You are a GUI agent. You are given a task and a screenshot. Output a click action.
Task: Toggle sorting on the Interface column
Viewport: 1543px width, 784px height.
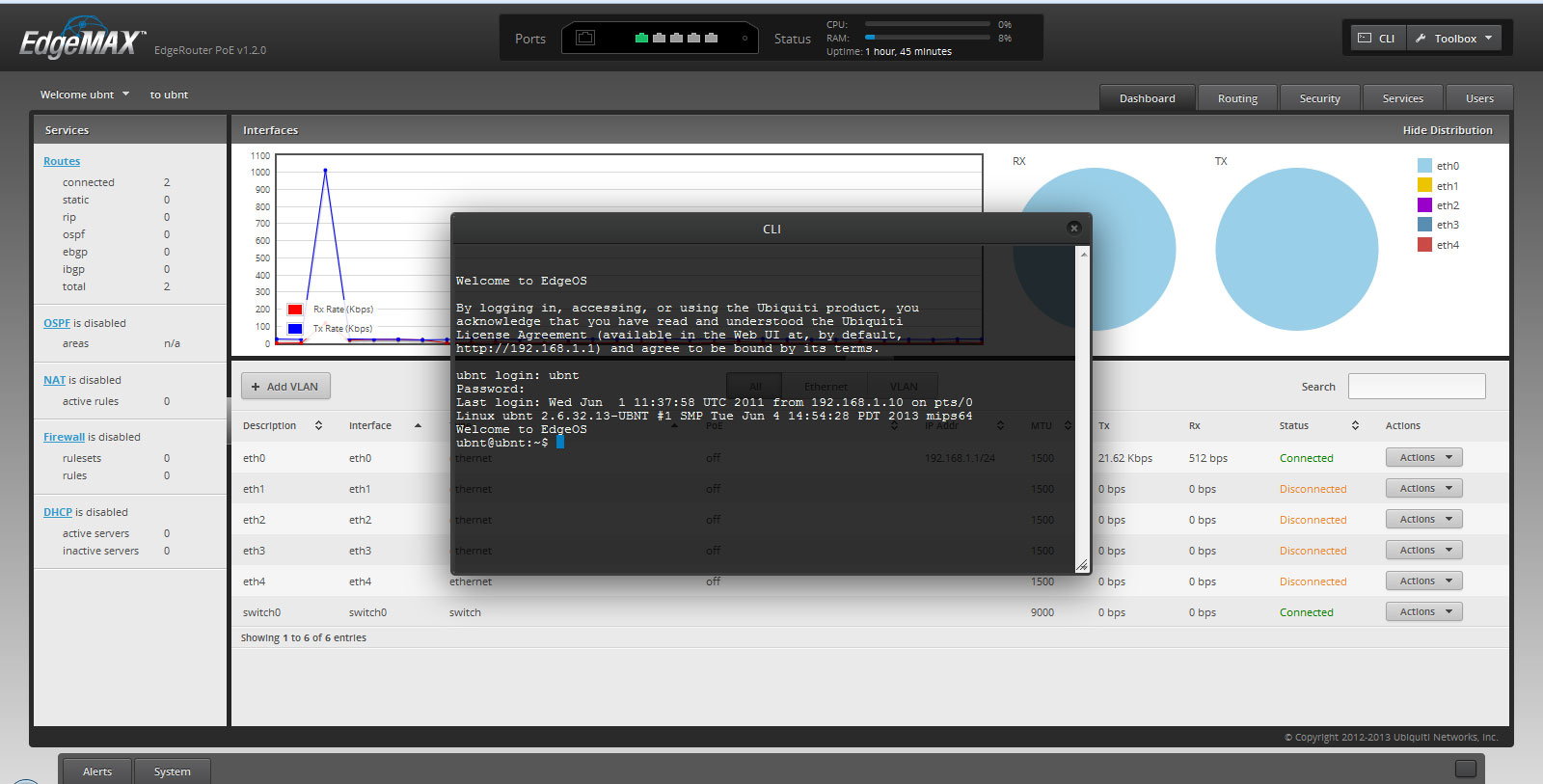[x=418, y=425]
